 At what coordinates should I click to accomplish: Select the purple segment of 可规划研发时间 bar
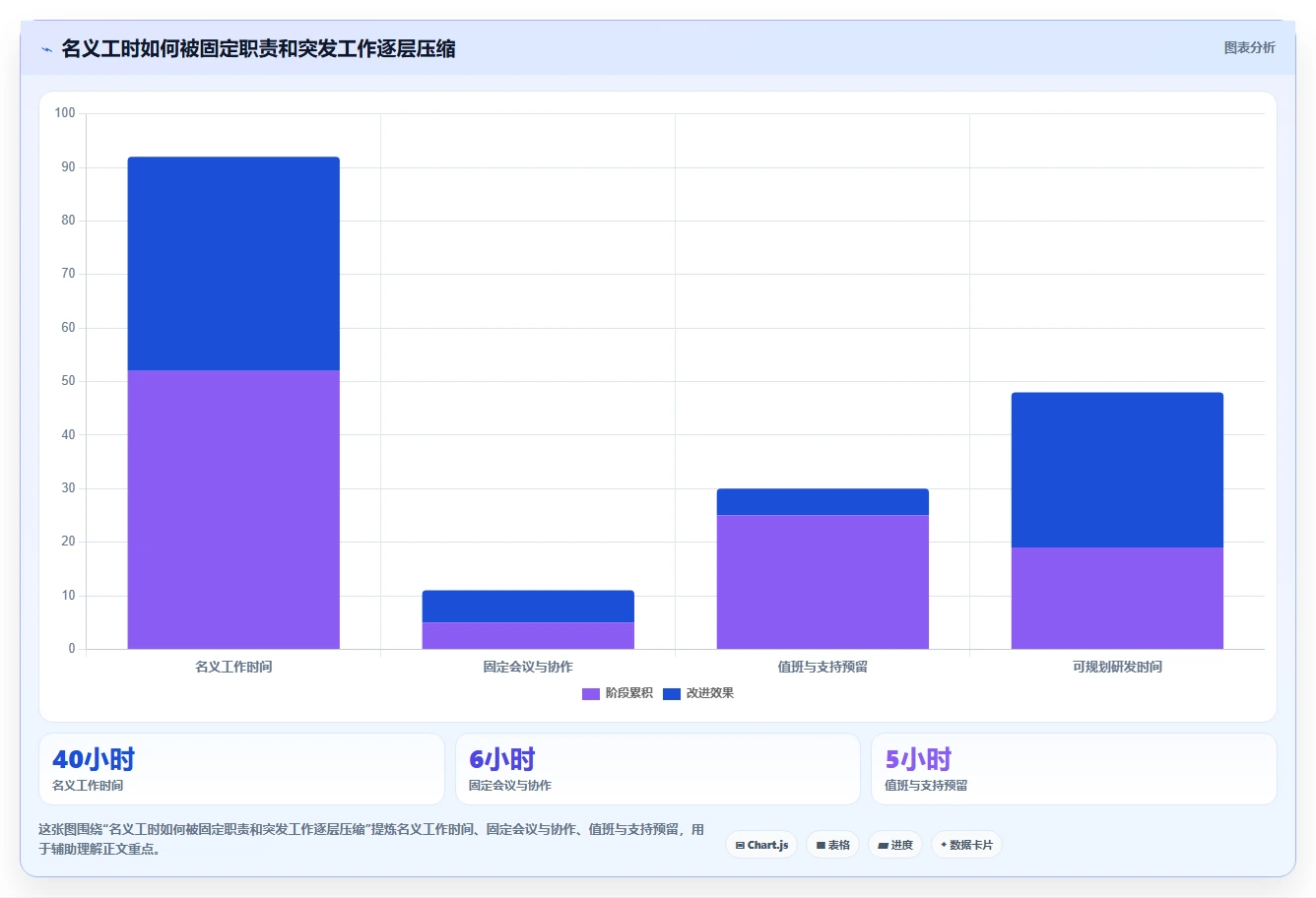(1117, 598)
